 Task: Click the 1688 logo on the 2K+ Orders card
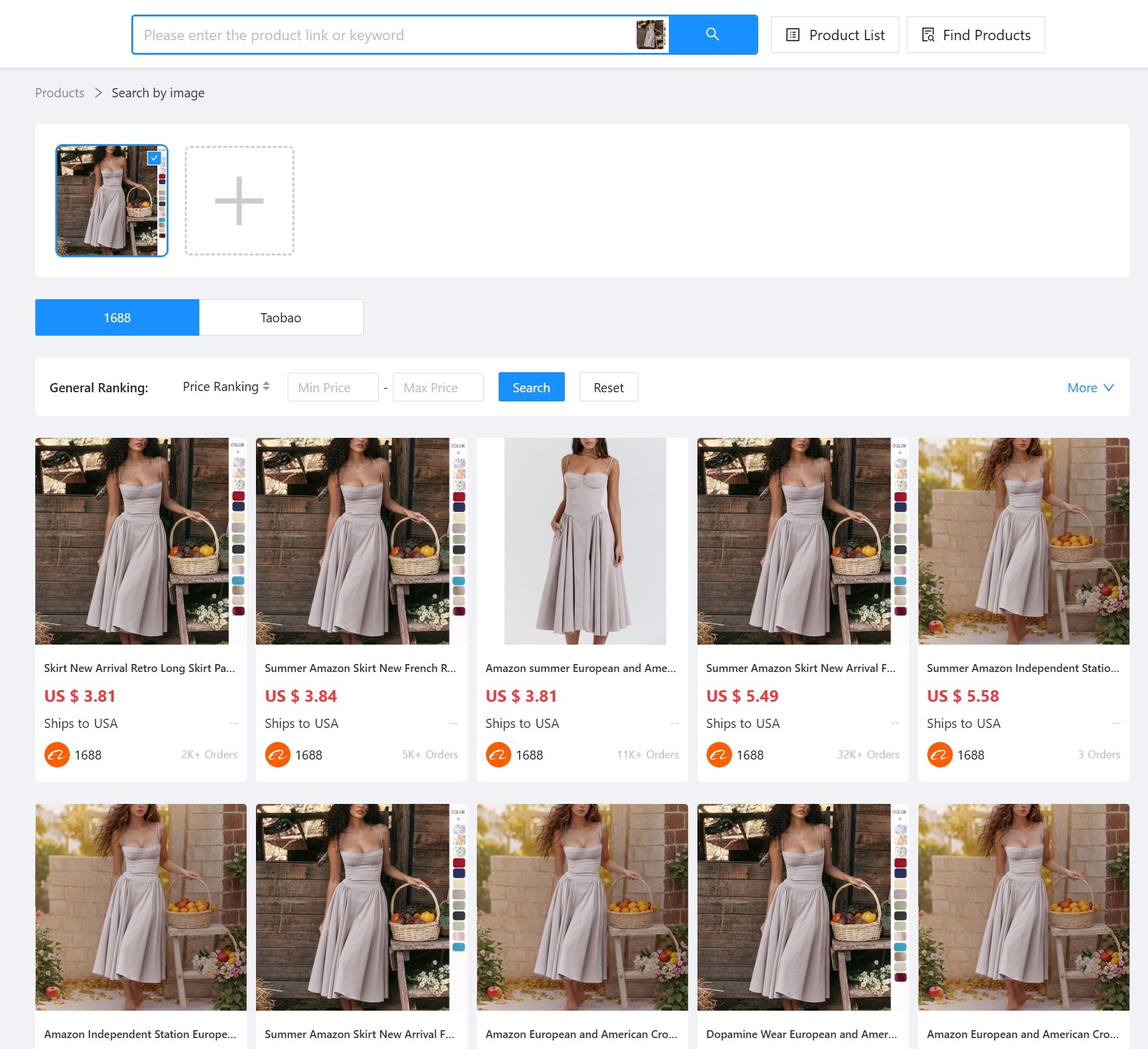tap(57, 755)
